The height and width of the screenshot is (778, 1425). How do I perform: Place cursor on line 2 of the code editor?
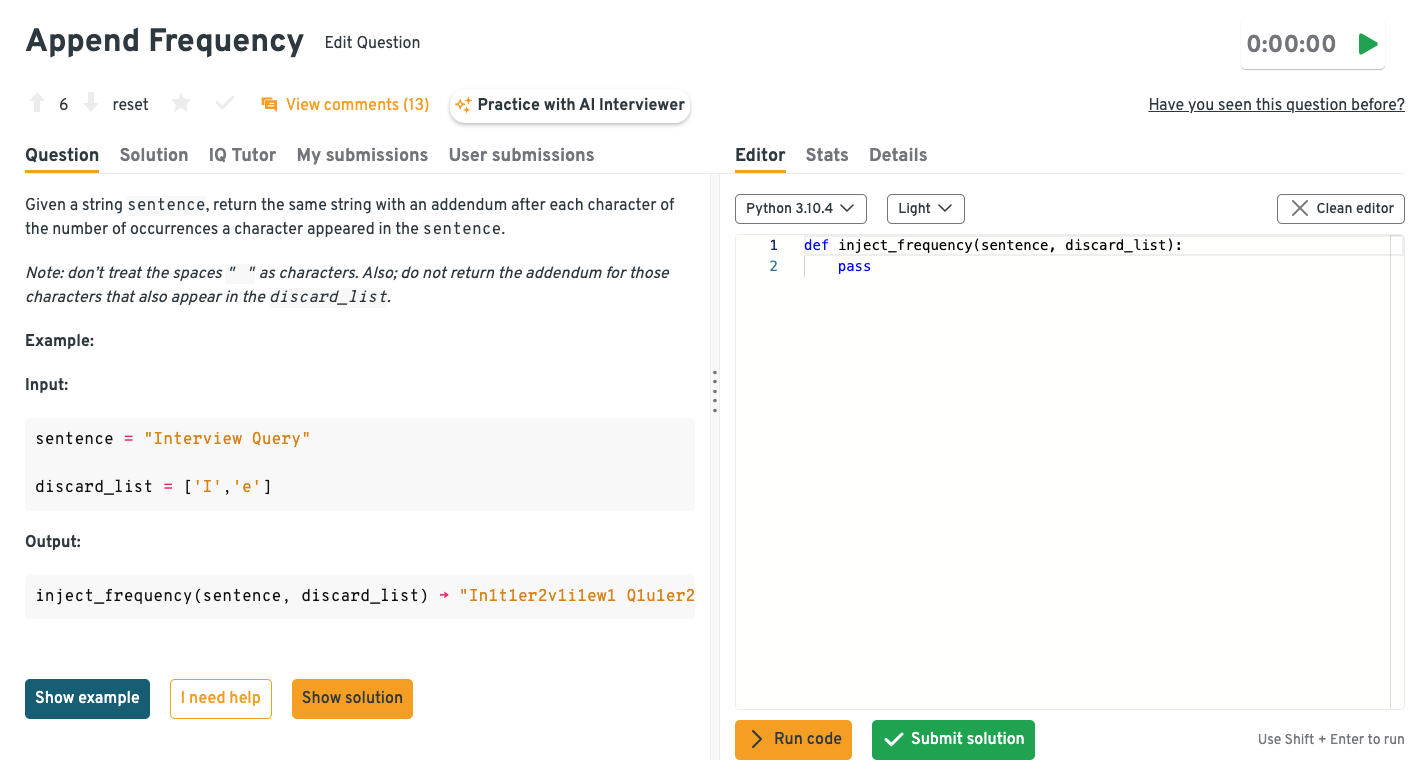coord(854,266)
